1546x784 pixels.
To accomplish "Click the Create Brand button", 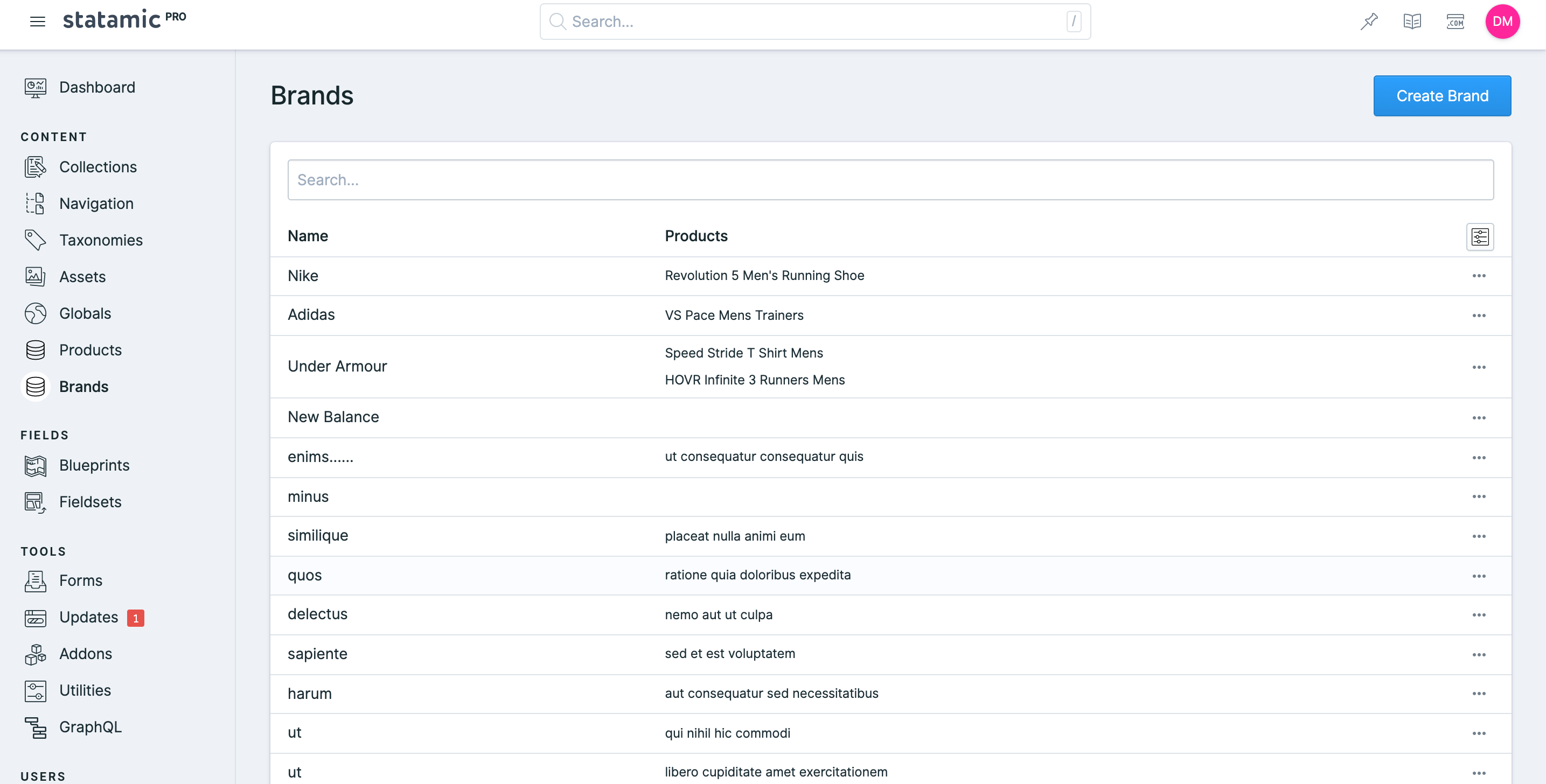I will coord(1442,96).
